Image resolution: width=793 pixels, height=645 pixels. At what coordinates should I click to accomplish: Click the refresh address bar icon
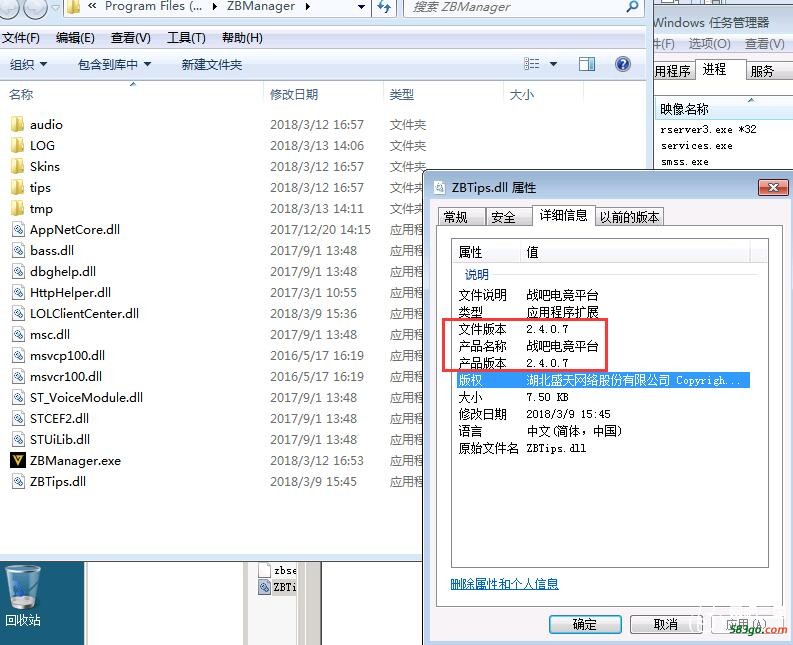pyautogui.click(x=384, y=7)
